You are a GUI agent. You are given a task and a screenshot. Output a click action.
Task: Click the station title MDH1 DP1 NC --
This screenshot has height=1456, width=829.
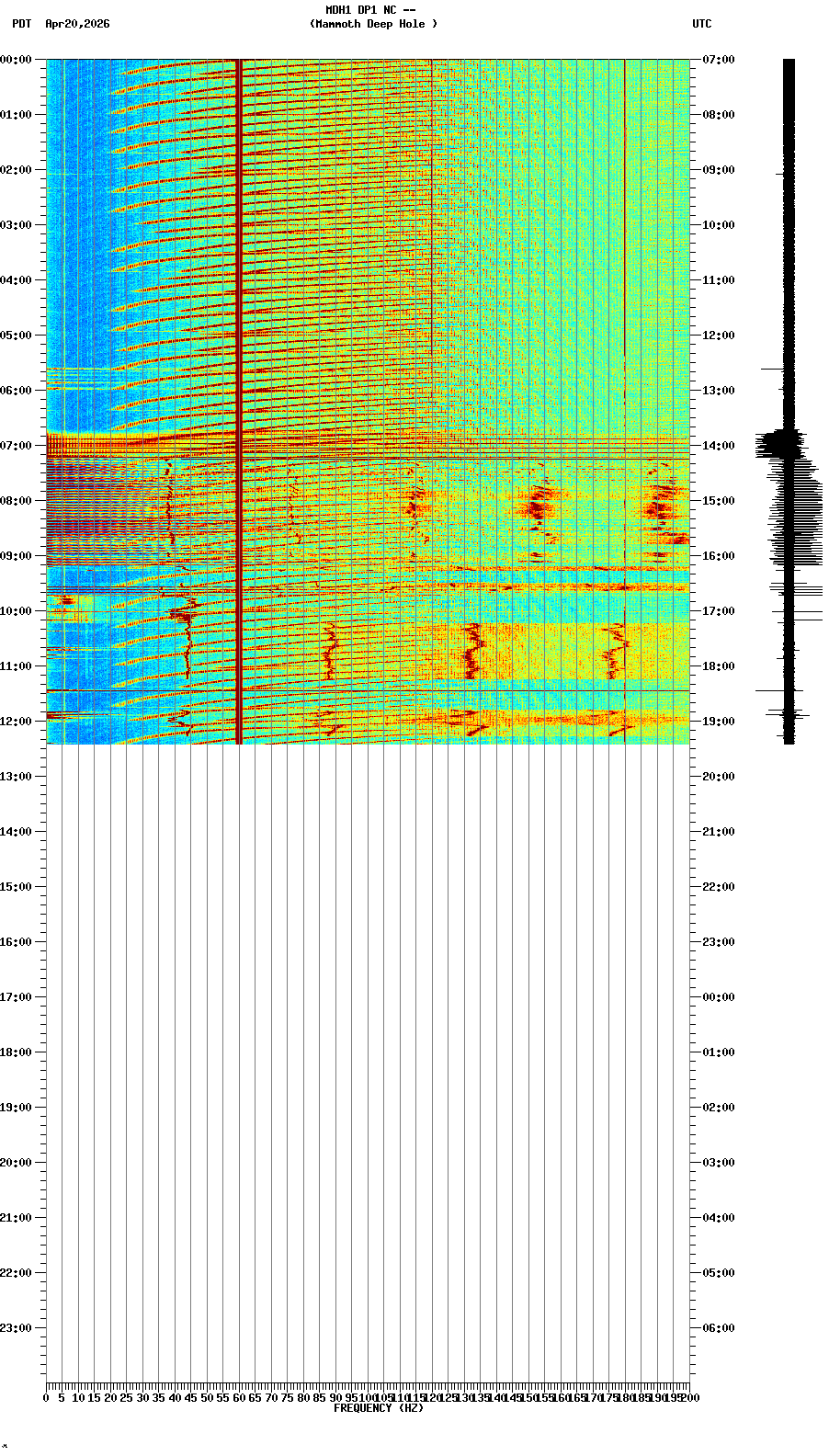(x=370, y=10)
